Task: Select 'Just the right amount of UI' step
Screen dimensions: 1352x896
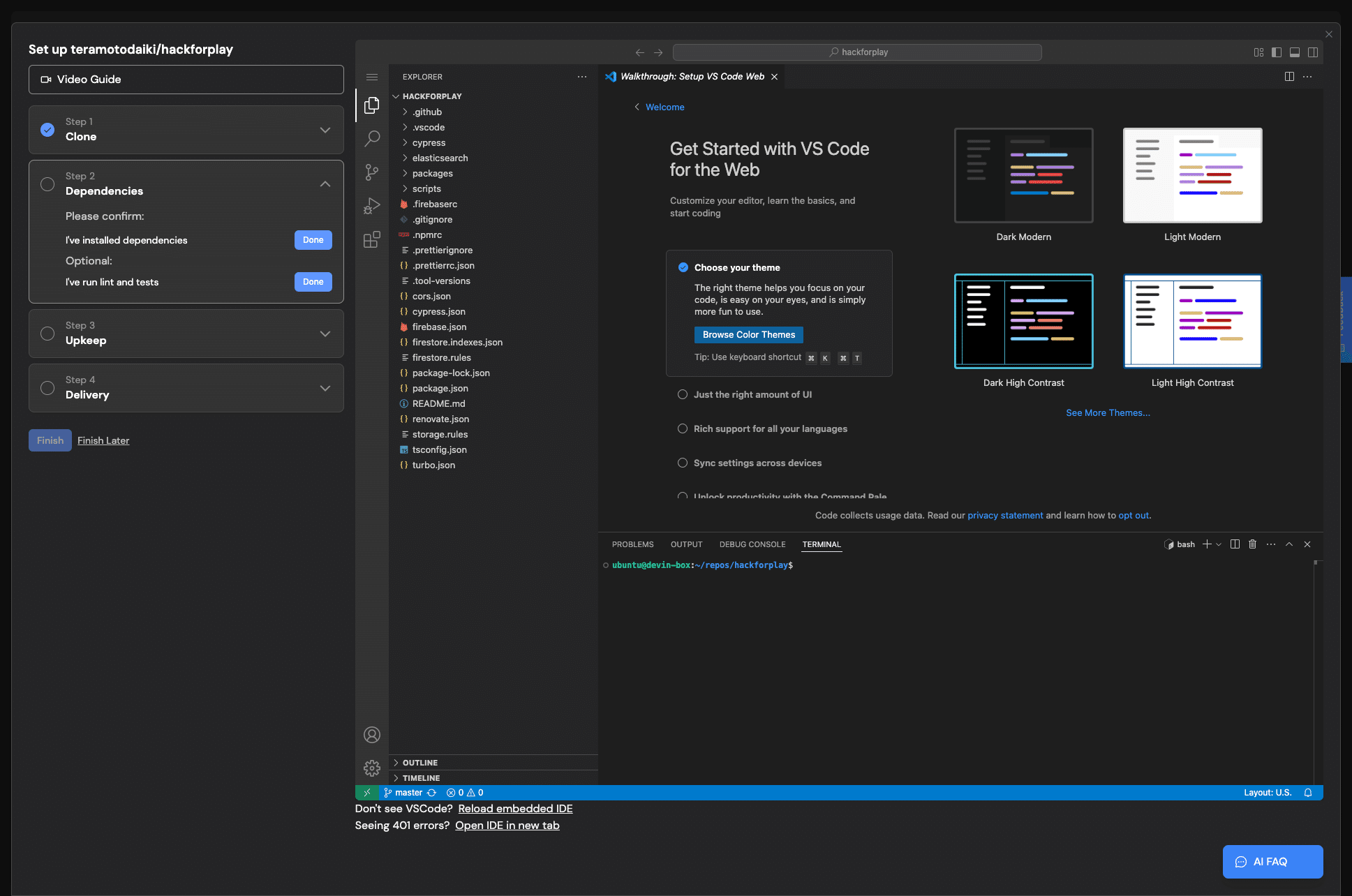Action: coord(752,395)
